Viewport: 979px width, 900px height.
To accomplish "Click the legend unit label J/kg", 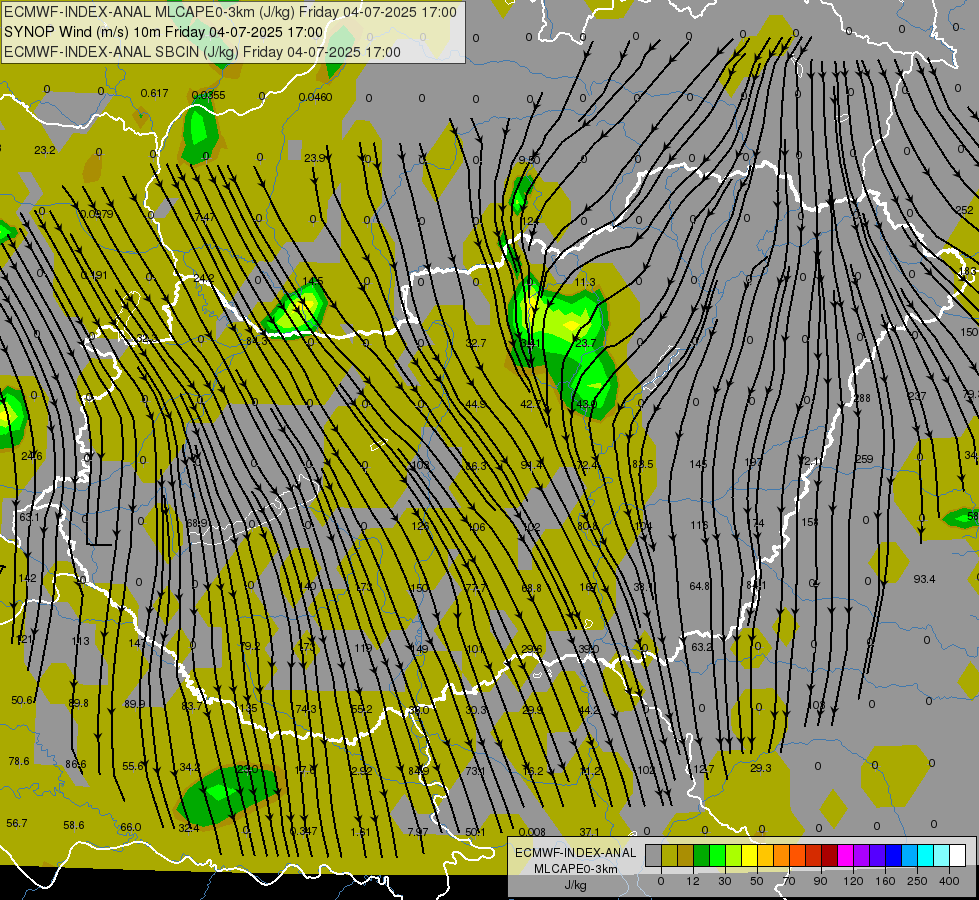I will point(575,885).
